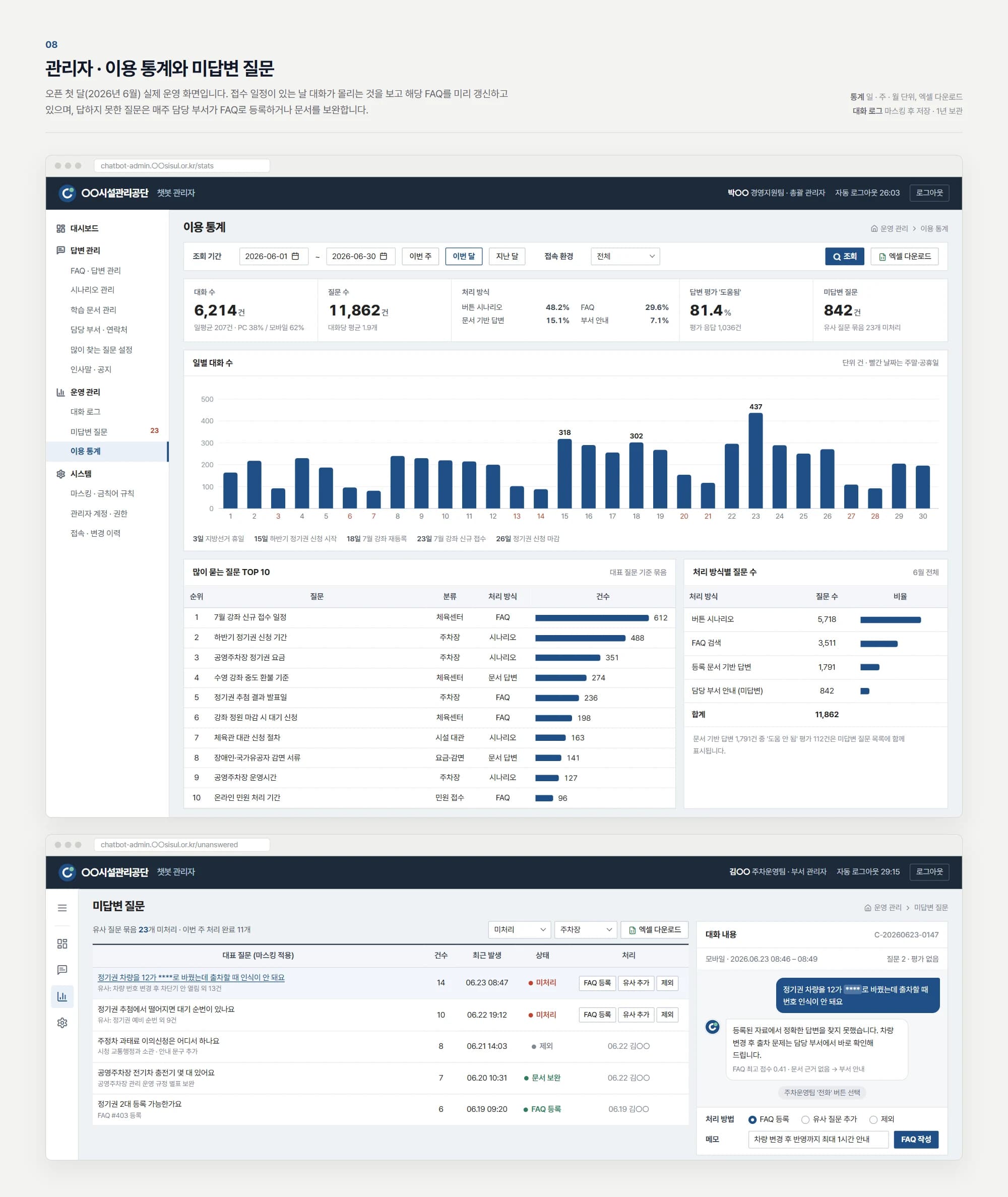Image resolution: width=1008 pixels, height=1197 pixels.
Task: Click 엑셀 다운로드 in 미답변 질문 window
Action: tap(654, 929)
